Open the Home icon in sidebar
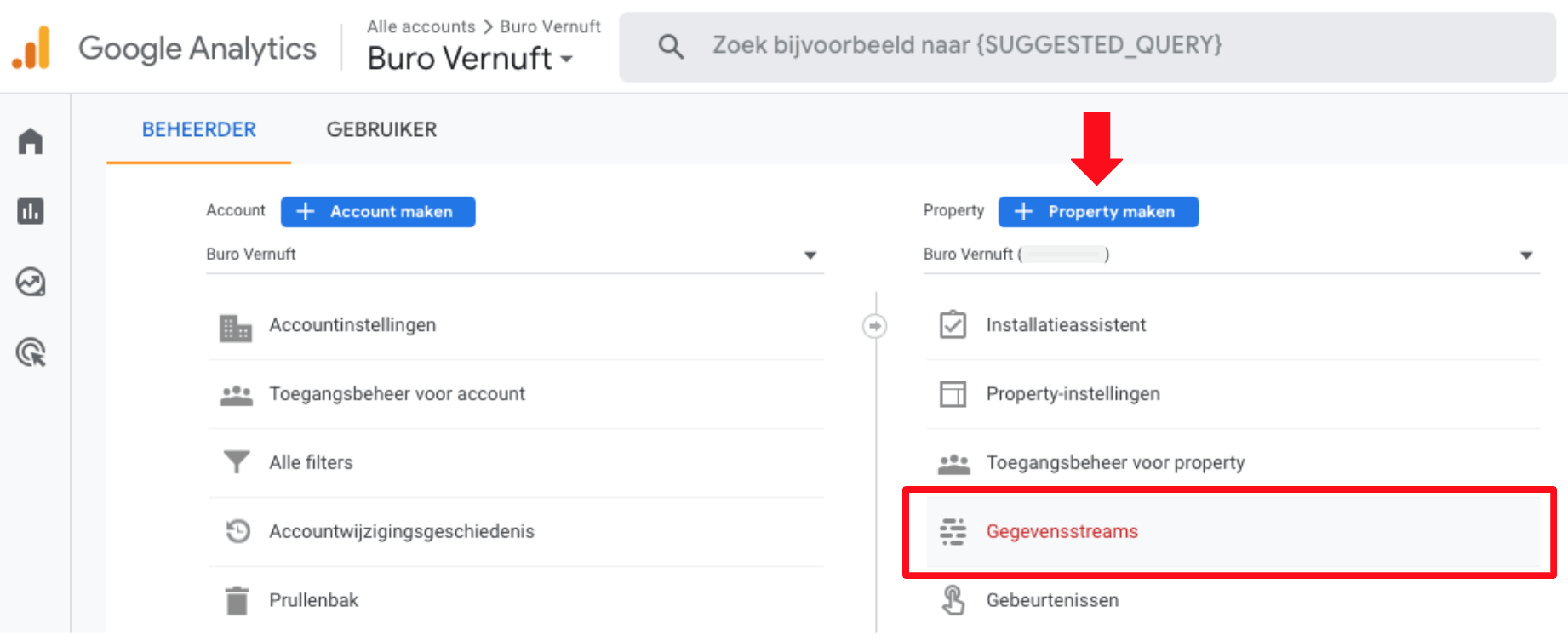This screenshot has width=1568, height=641. coord(31,140)
